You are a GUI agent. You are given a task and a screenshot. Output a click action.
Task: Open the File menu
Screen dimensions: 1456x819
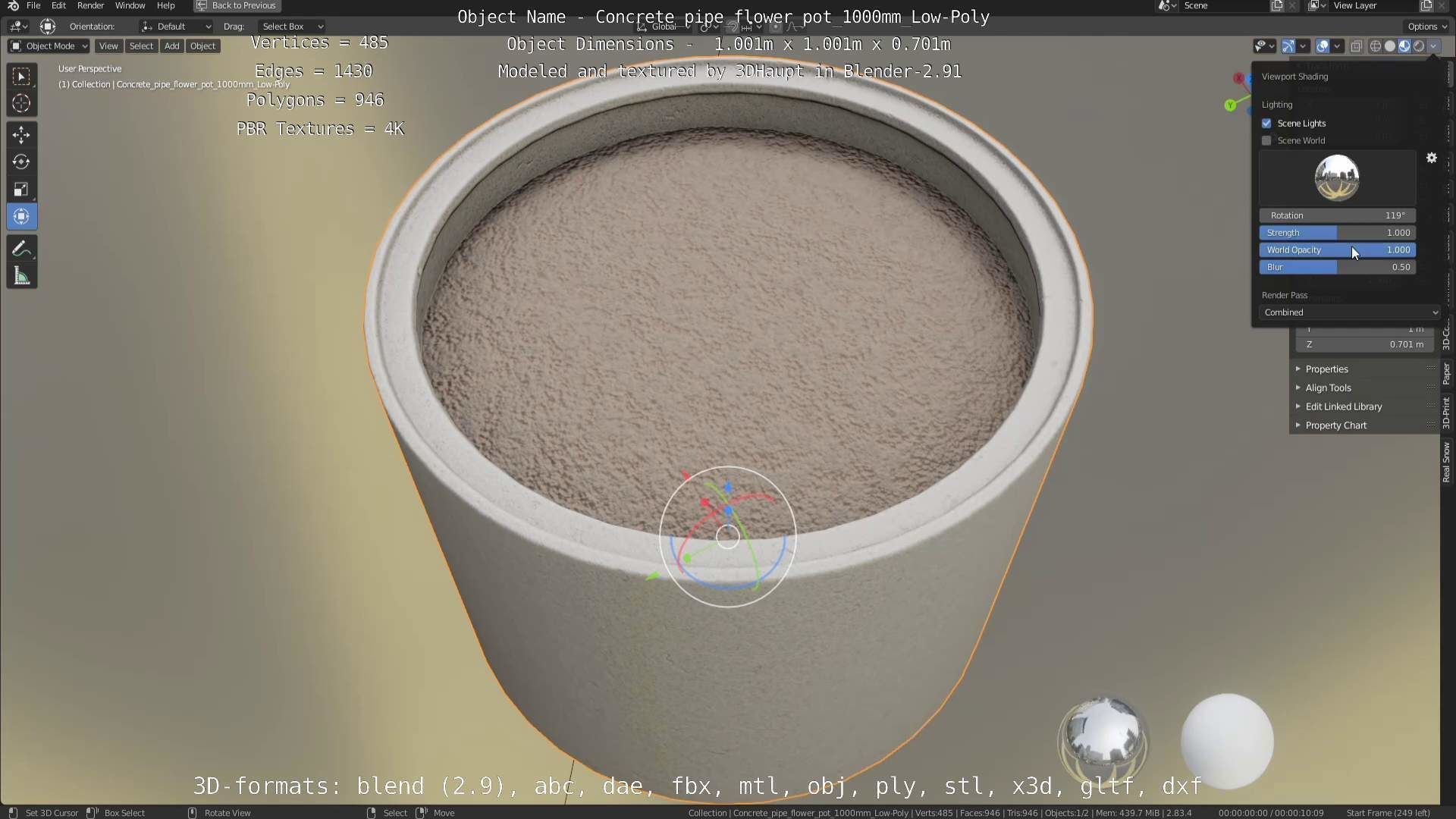[x=33, y=5]
